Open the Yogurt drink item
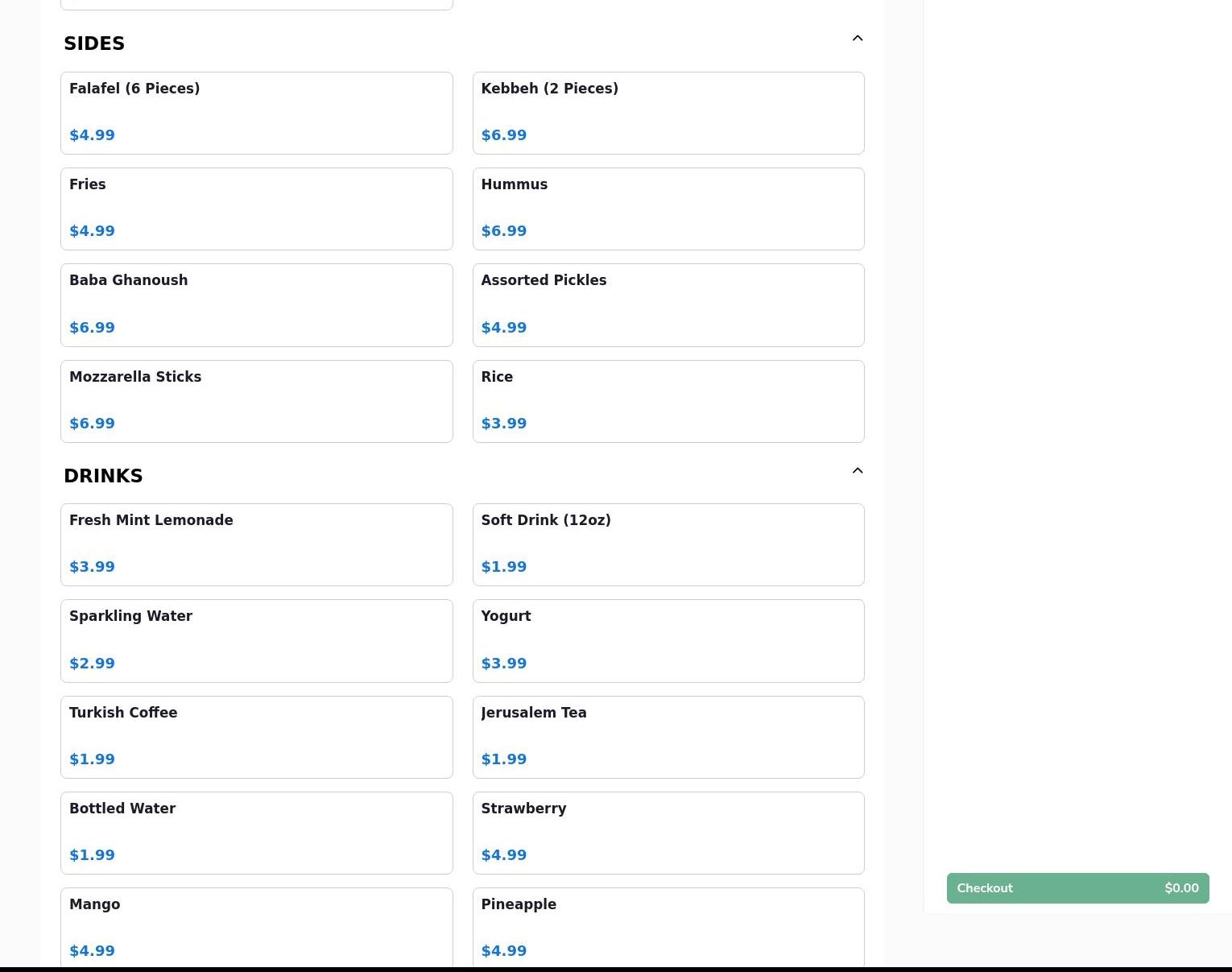This screenshot has width=1232, height=972. [x=668, y=640]
